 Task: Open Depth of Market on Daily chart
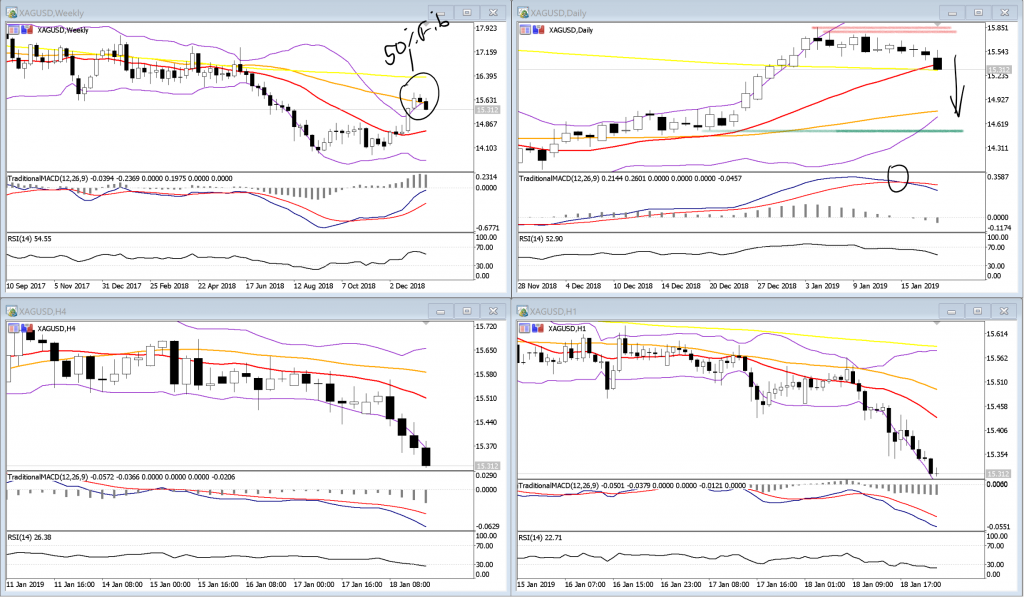pos(538,30)
